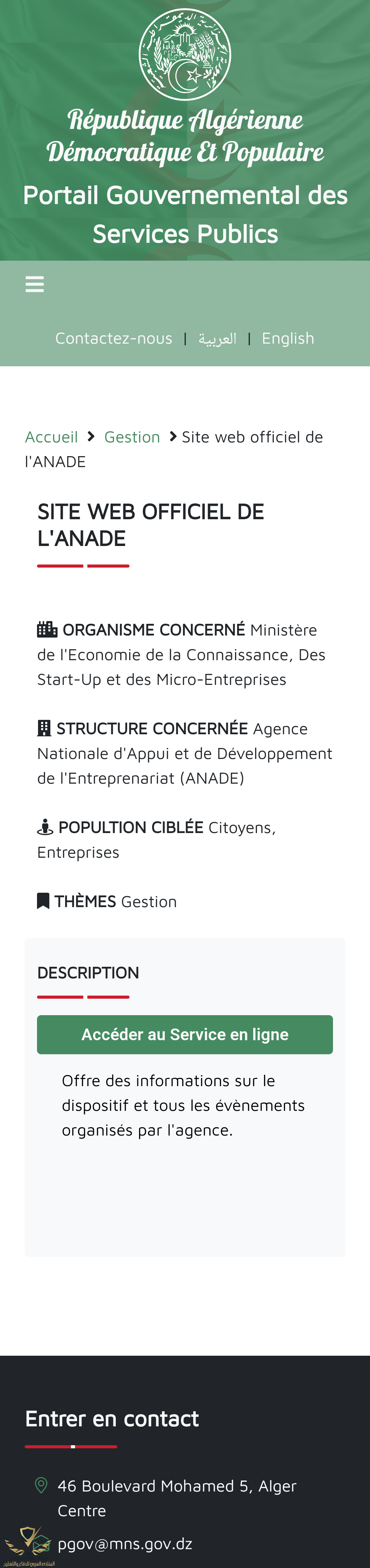Click the city buildings icon beside Organisme Concerné
This screenshot has width=370, height=1568.
(x=47, y=629)
